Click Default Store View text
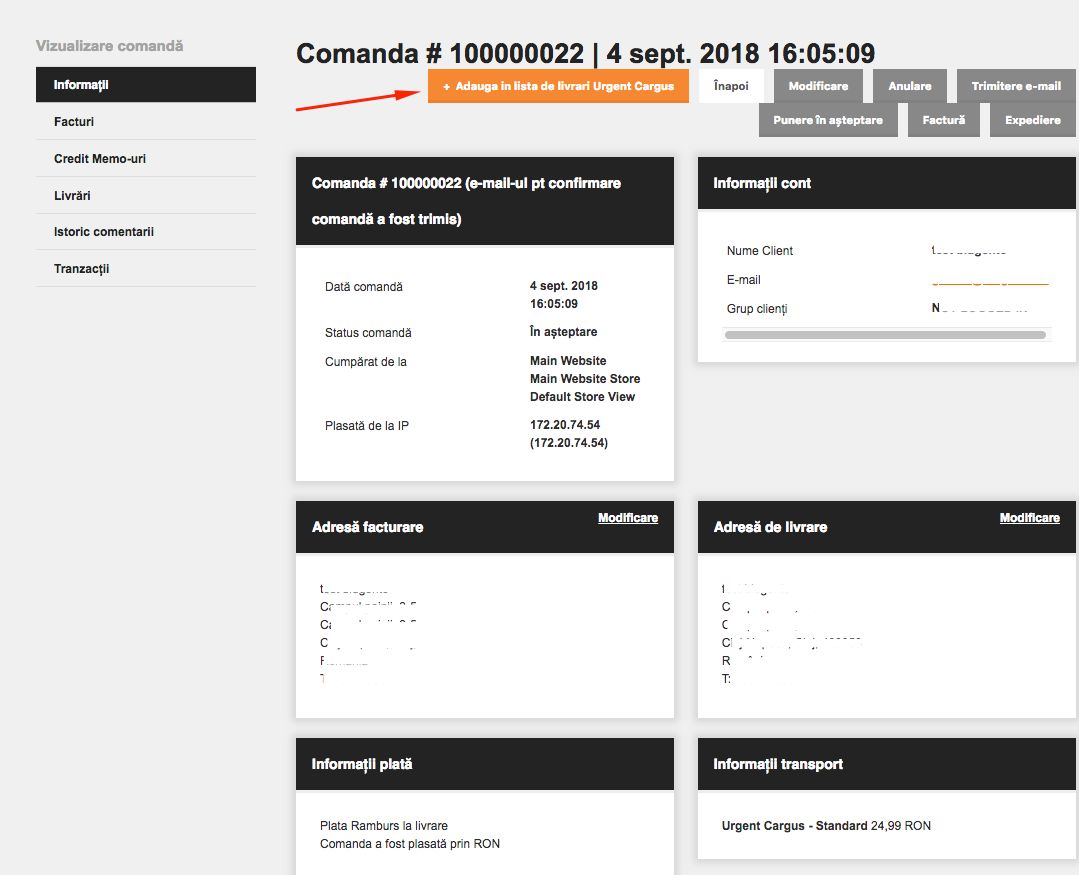This screenshot has height=875, width=1079. click(x=582, y=396)
